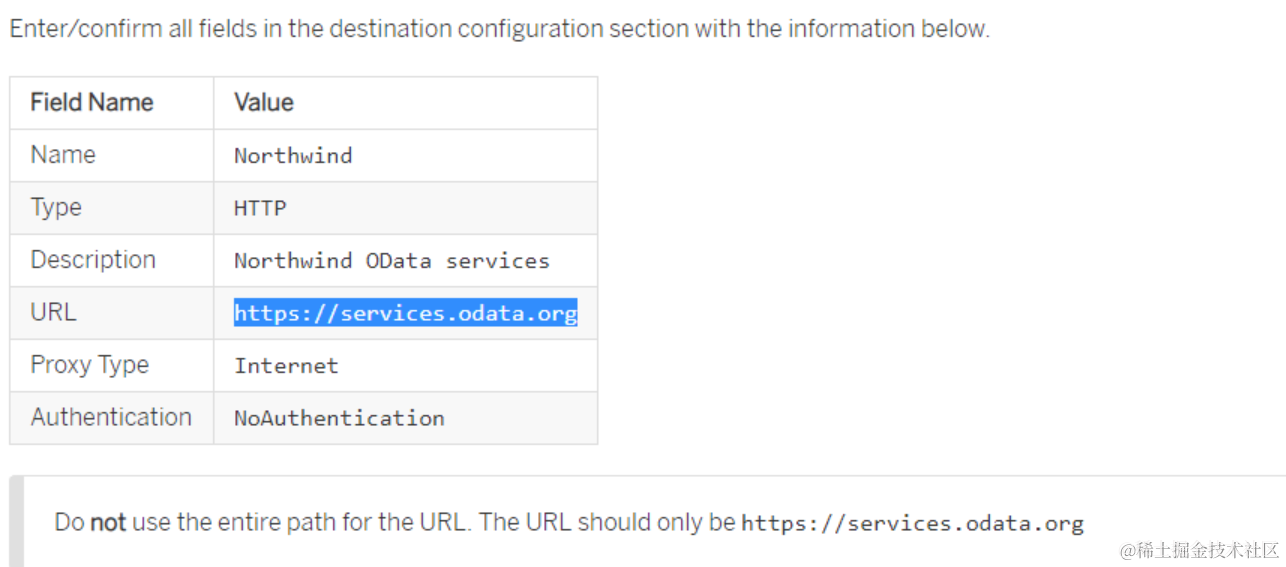1286x567 pixels.
Task: Select the 'HTTP' type value
Action: click(x=260, y=208)
